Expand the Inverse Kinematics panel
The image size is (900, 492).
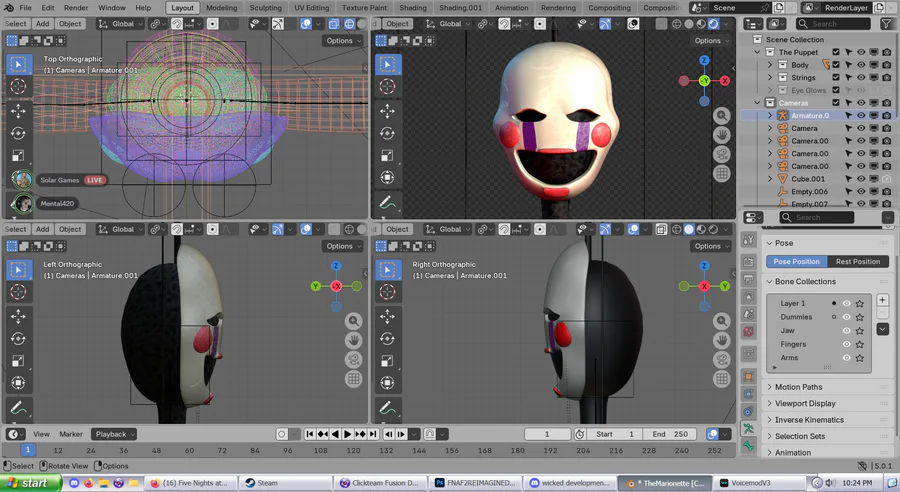tap(809, 420)
